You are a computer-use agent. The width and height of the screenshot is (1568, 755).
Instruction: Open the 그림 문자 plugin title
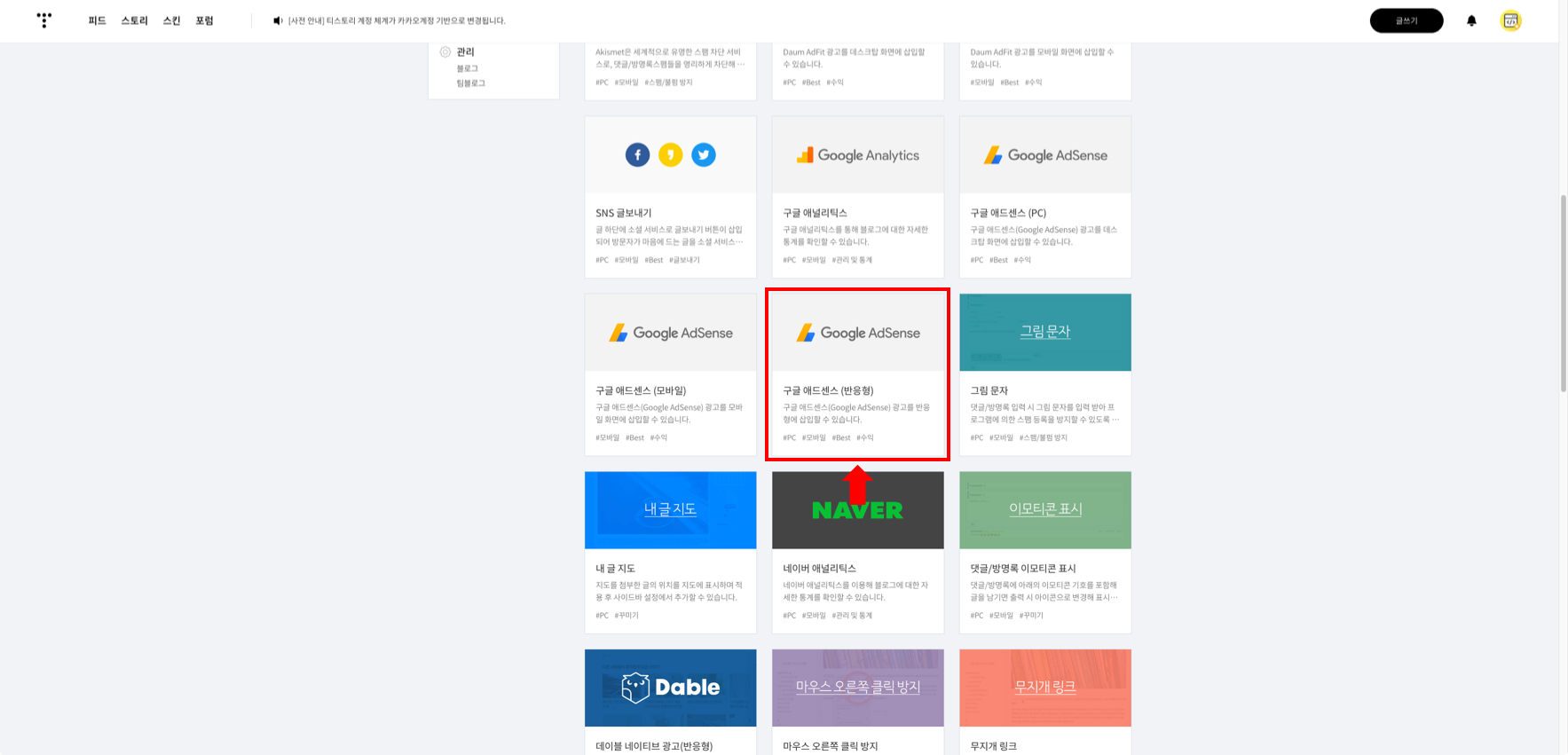[x=989, y=390]
